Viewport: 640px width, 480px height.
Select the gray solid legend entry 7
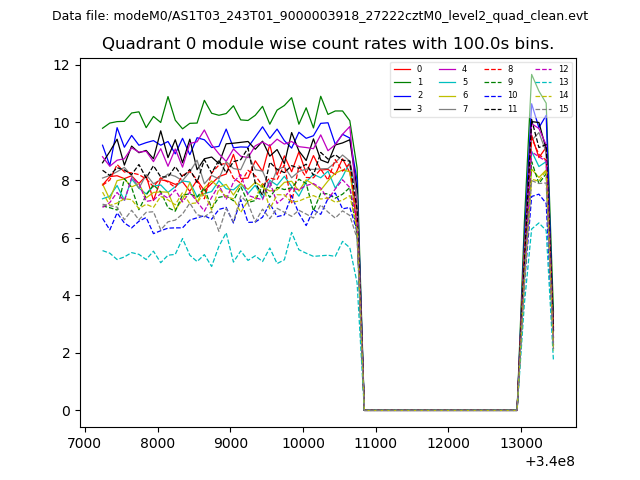click(448, 108)
